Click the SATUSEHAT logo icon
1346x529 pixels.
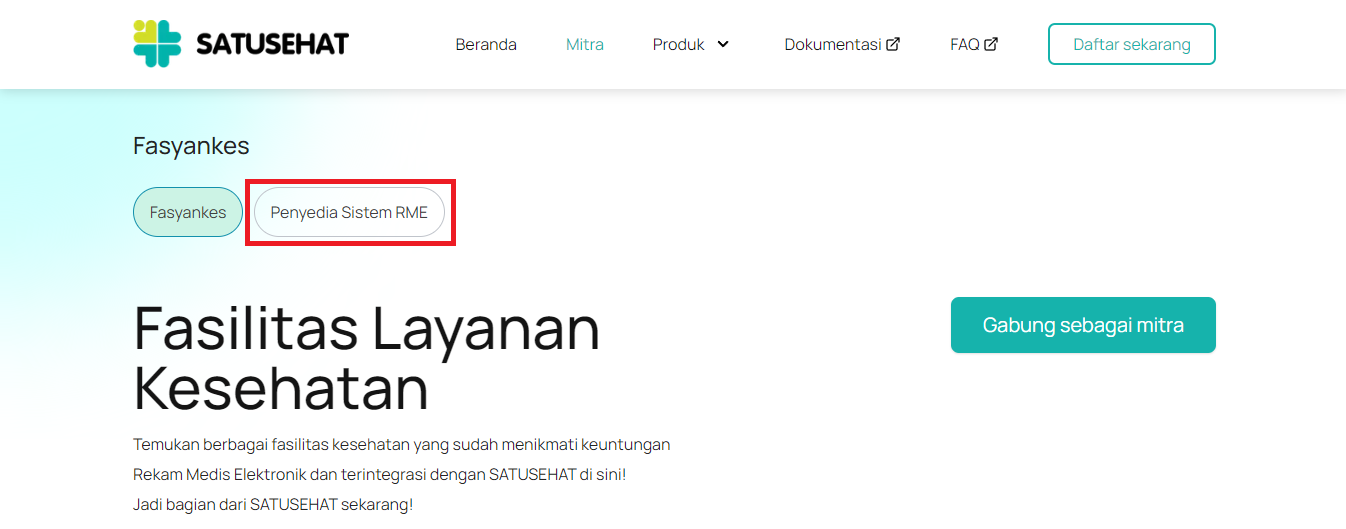(x=157, y=44)
